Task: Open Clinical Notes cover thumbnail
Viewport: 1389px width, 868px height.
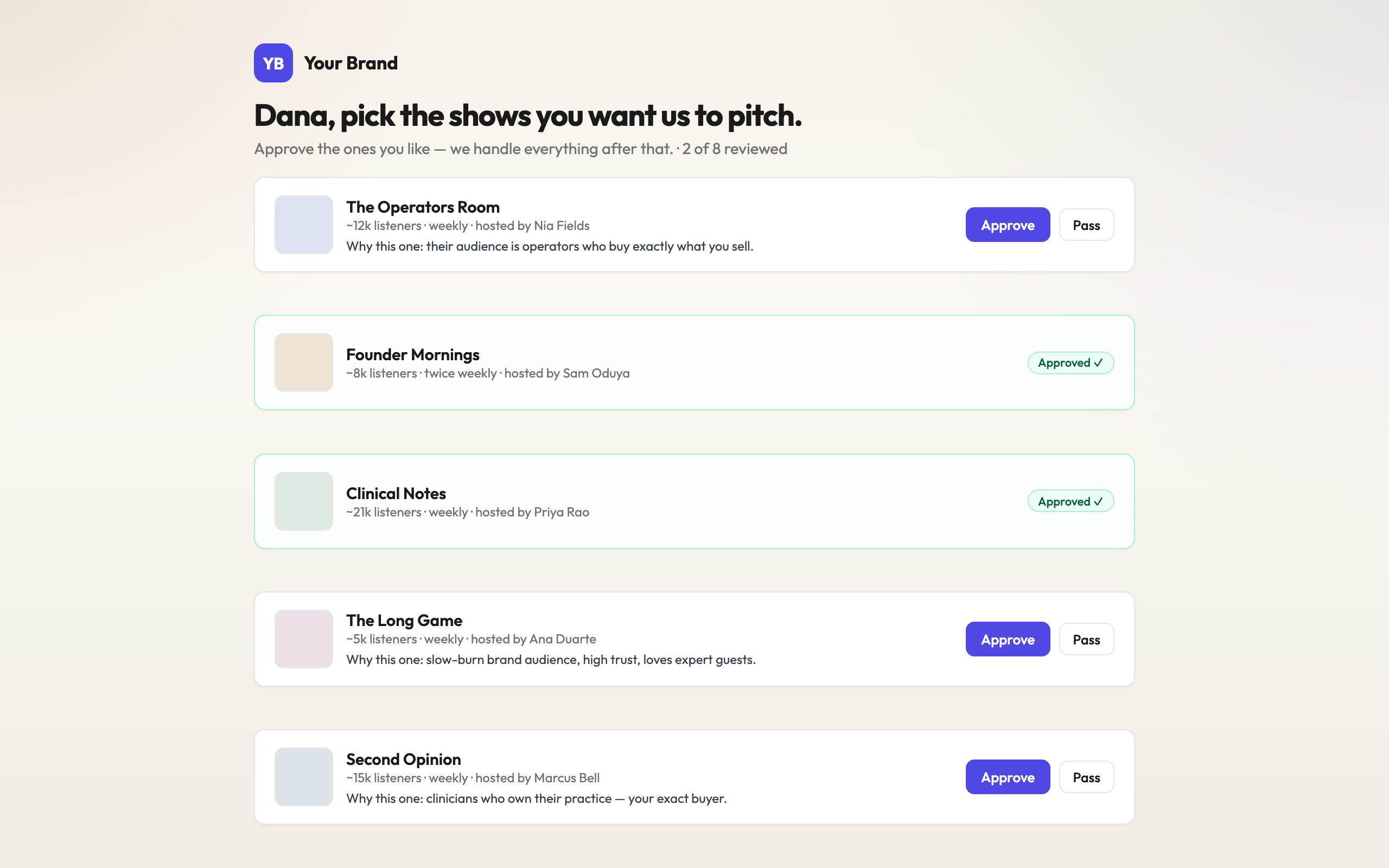Action: 304,501
